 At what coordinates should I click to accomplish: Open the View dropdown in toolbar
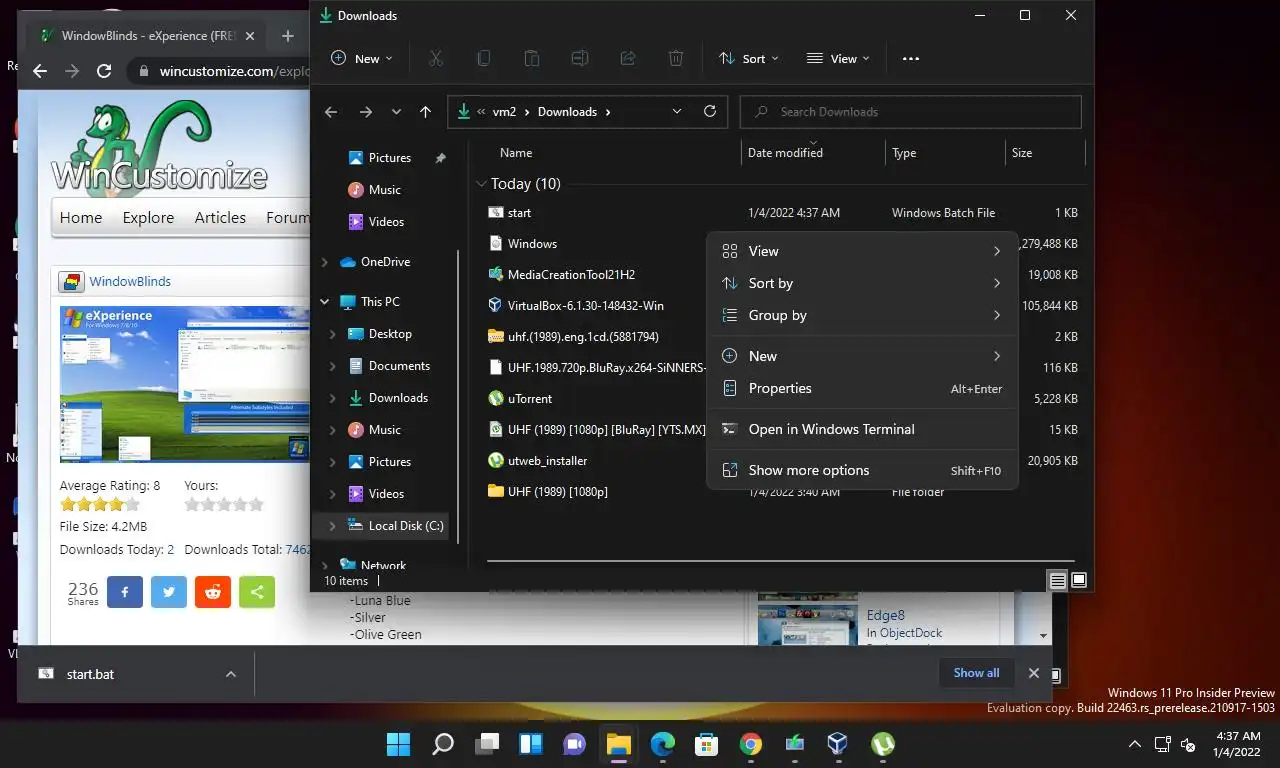point(838,59)
